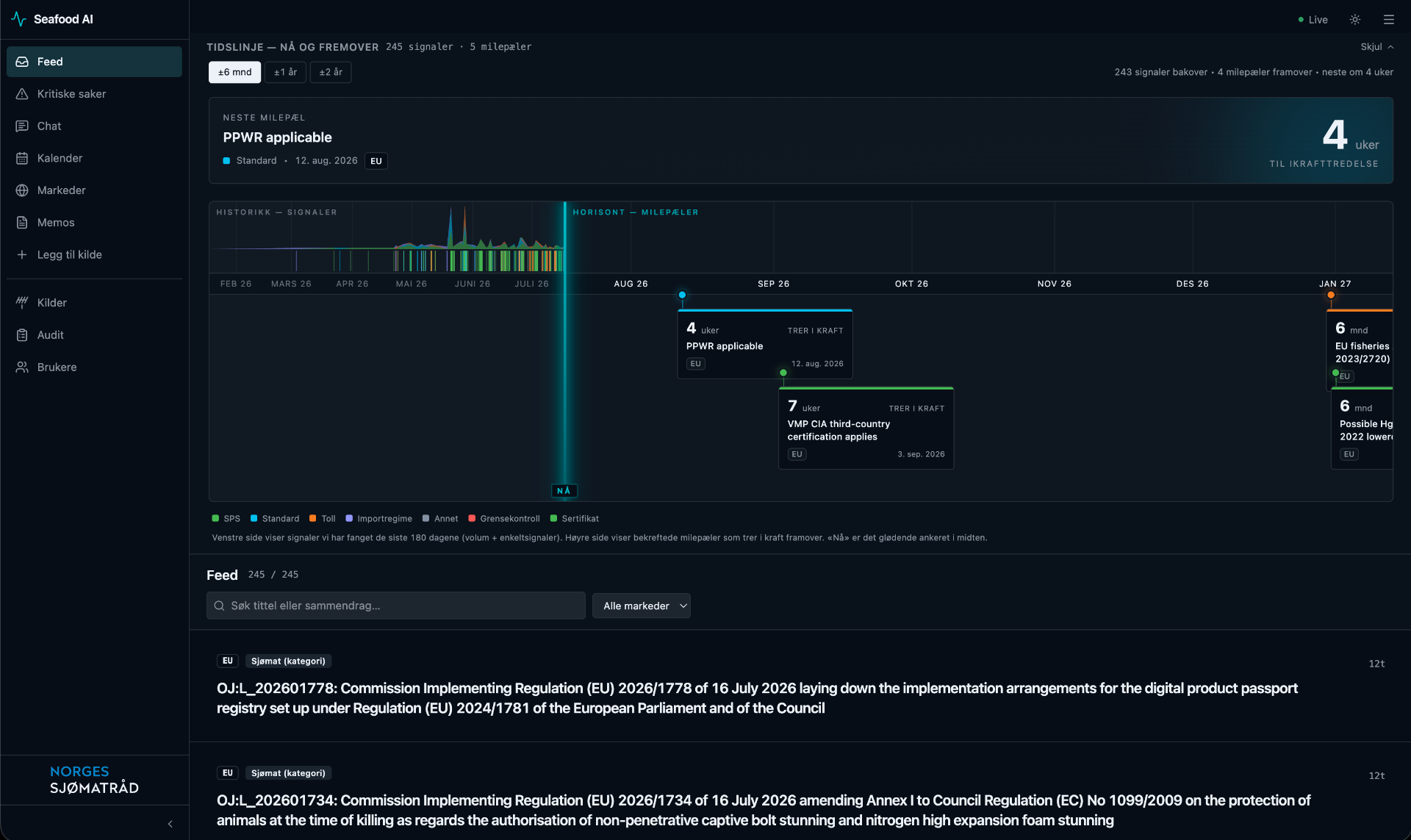
Task: Open the hamburger menu icon top right
Action: coord(1389,20)
